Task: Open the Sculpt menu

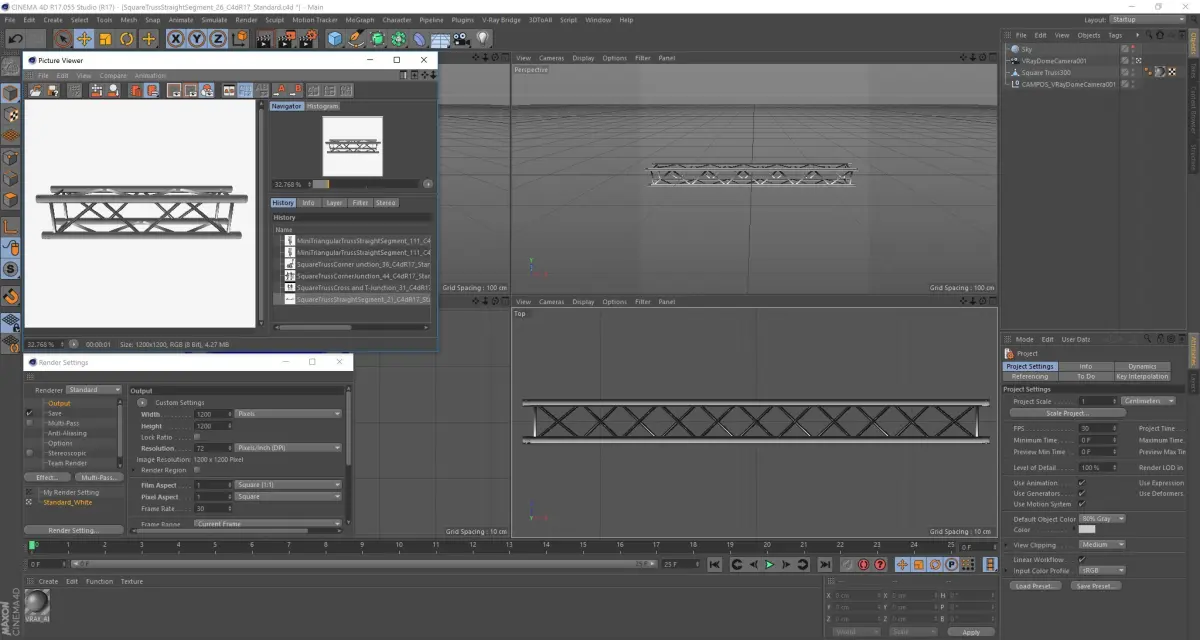Action: click(x=274, y=20)
